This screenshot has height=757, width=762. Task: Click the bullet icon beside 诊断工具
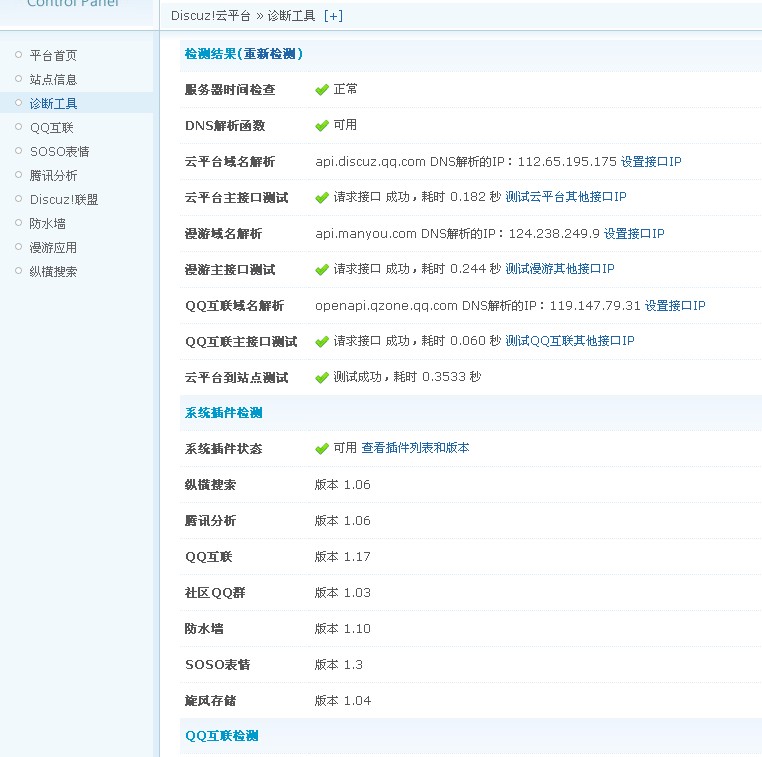(18, 103)
